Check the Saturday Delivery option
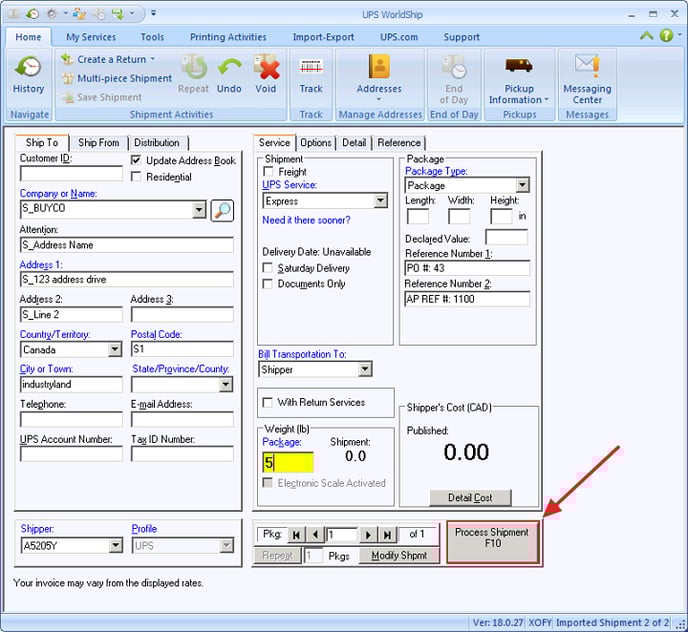This screenshot has height=632, width=688. [x=268, y=268]
